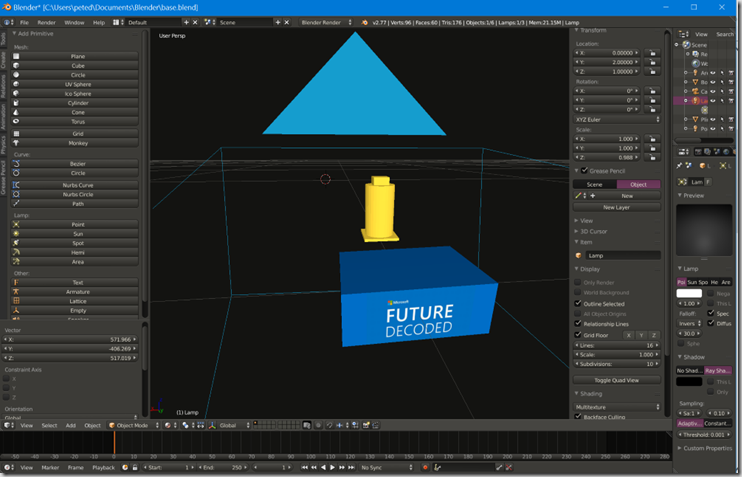Viewport: 742px width, 477px height.
Task: Click the Play animation button
Action: click(332, 468)
